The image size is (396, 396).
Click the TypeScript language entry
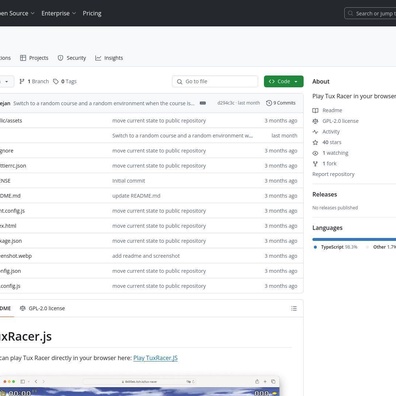point(336,247)
